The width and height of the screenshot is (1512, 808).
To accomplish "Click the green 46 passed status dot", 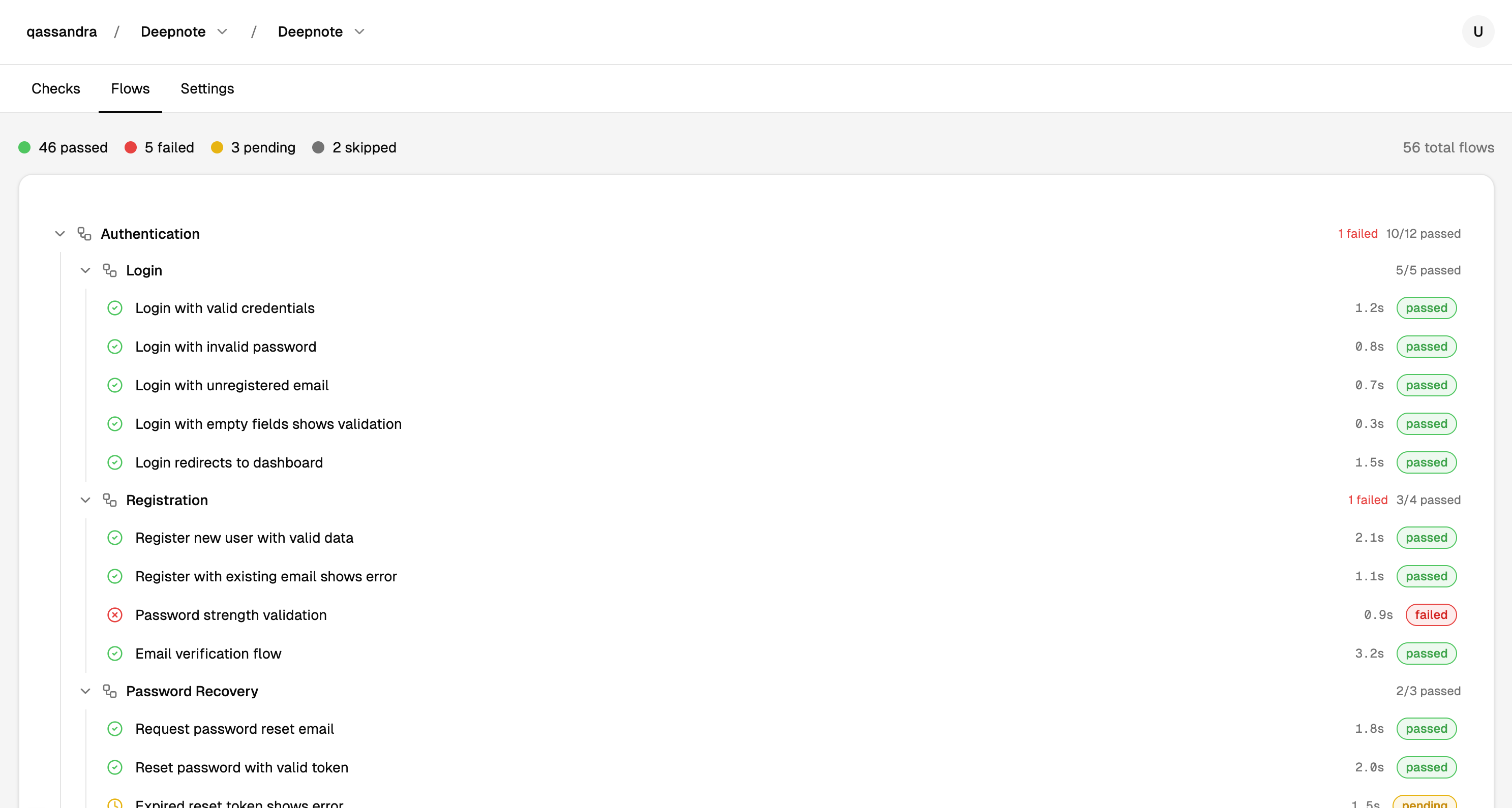I will click(24, 147).
